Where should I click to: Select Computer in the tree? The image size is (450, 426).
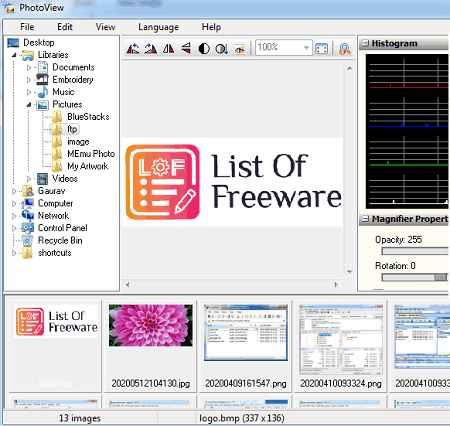tap(55, 203)
